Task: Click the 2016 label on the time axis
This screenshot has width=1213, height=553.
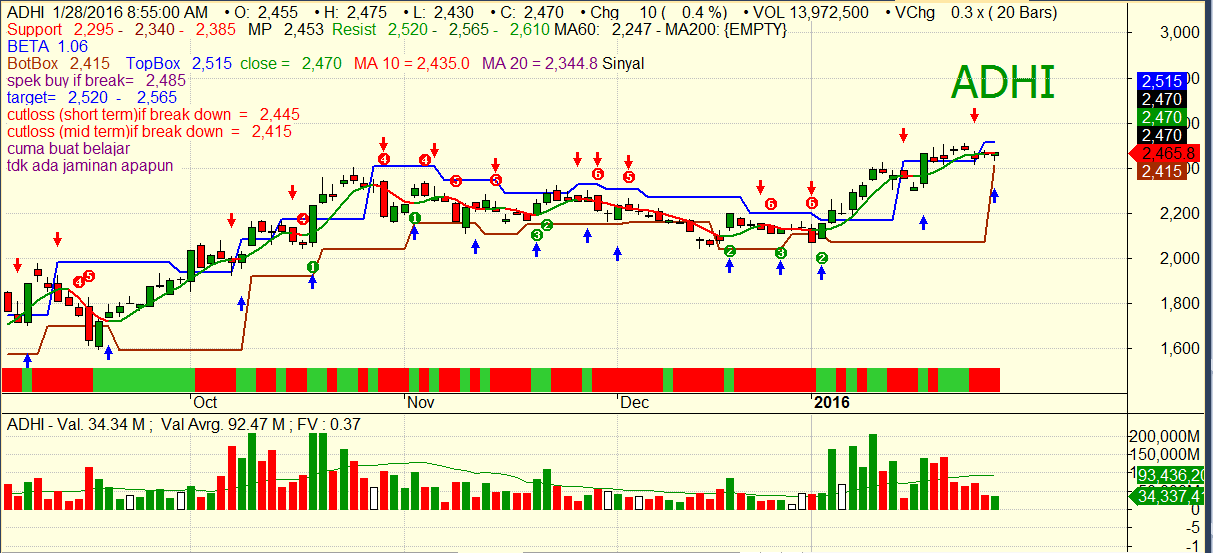Action: click(832, 403)
